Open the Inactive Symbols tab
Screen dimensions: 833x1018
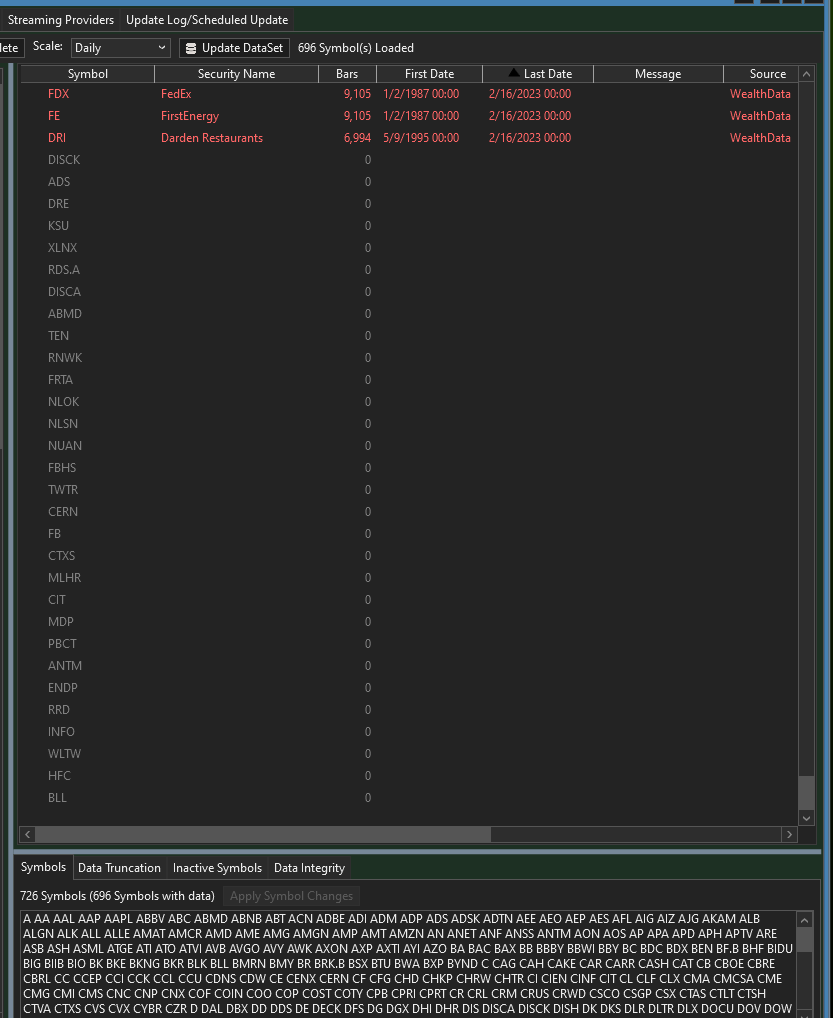217,868
